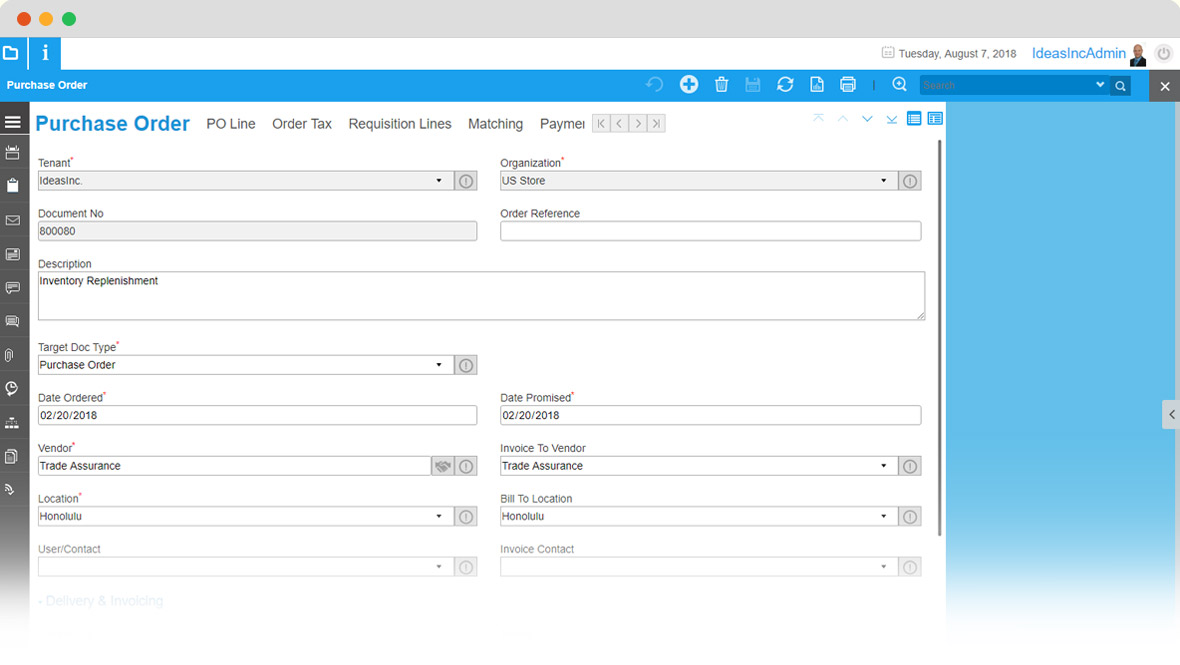Click the Vendor business partner handshake icon

coord(442,466)
